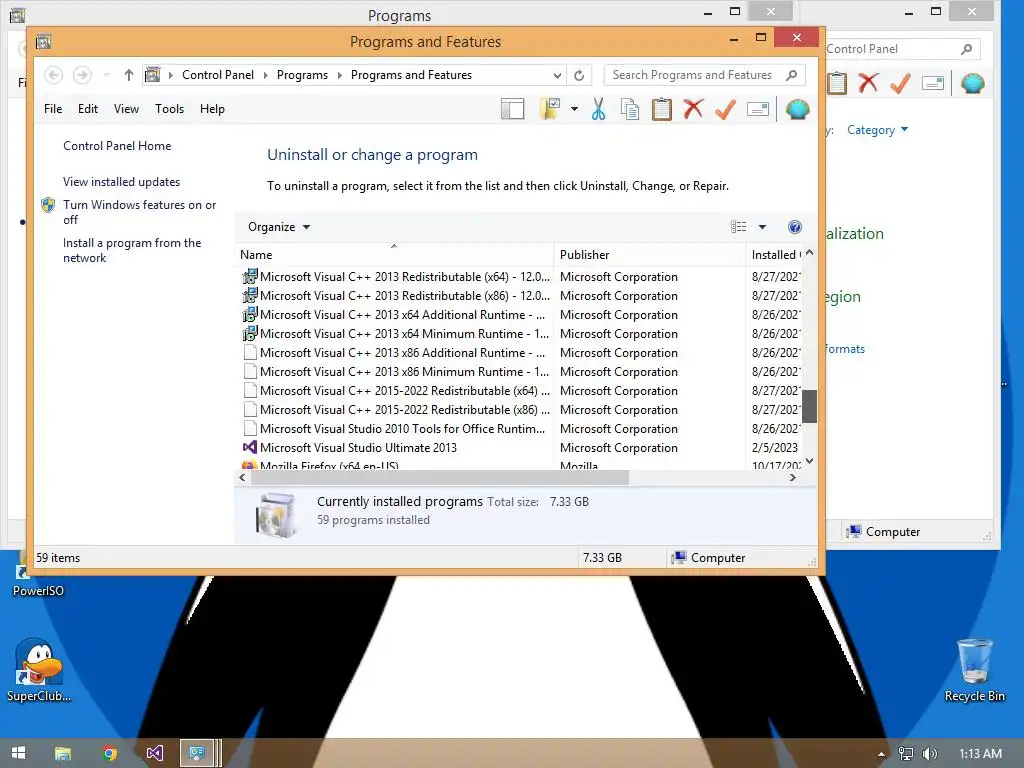Click the Paste clipboard icon in Programs and Features toolbar
Viewport: 1024px width, 768px height.
click(x=662, y=109)
